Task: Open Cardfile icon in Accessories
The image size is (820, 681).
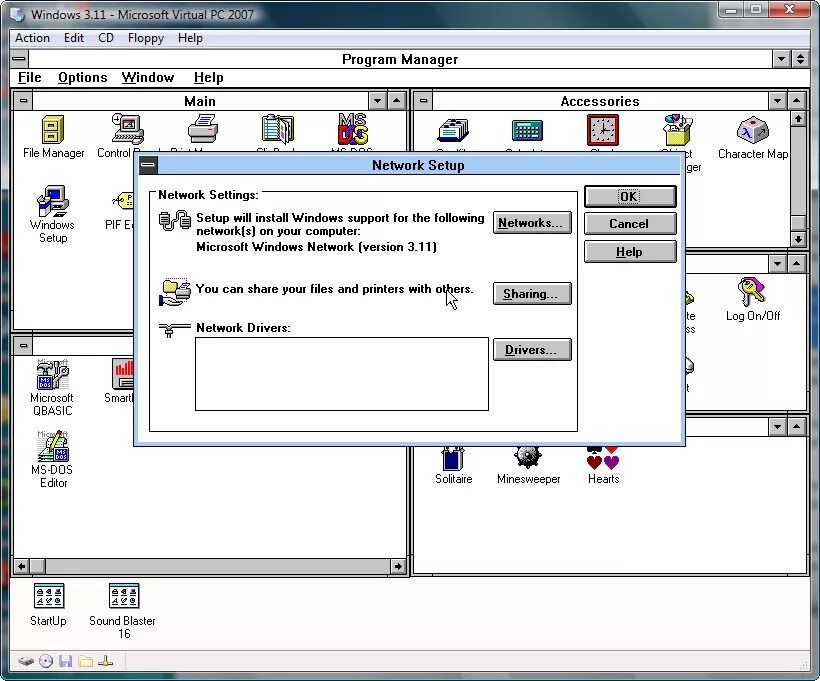Action: pos(453,131)
